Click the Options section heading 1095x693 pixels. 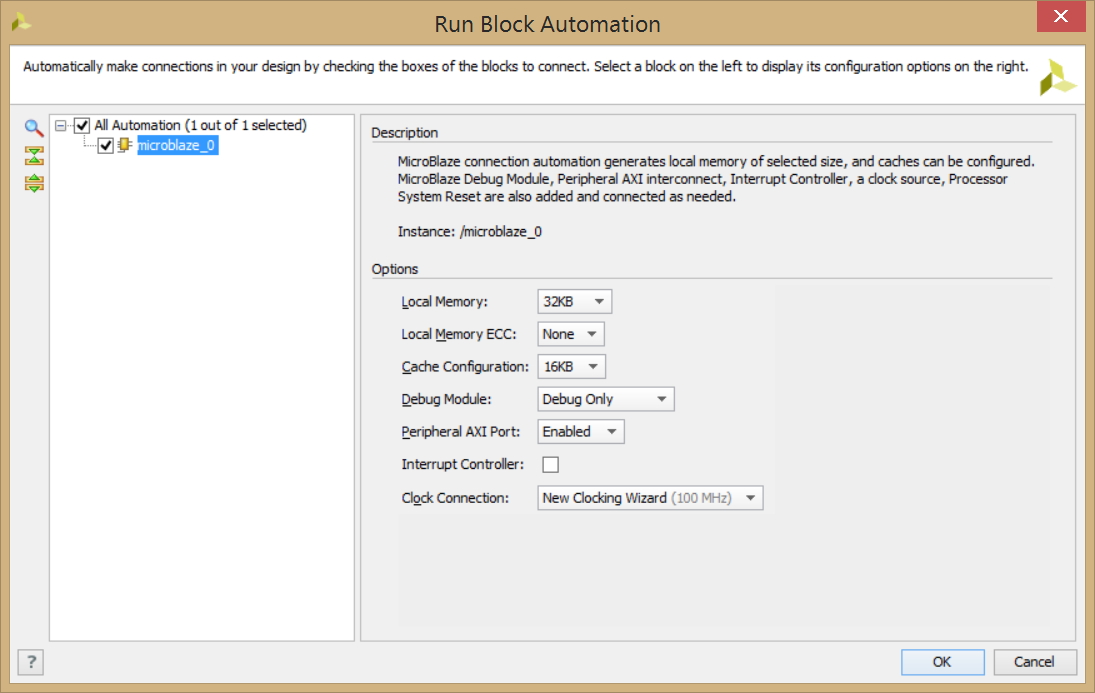395,269
